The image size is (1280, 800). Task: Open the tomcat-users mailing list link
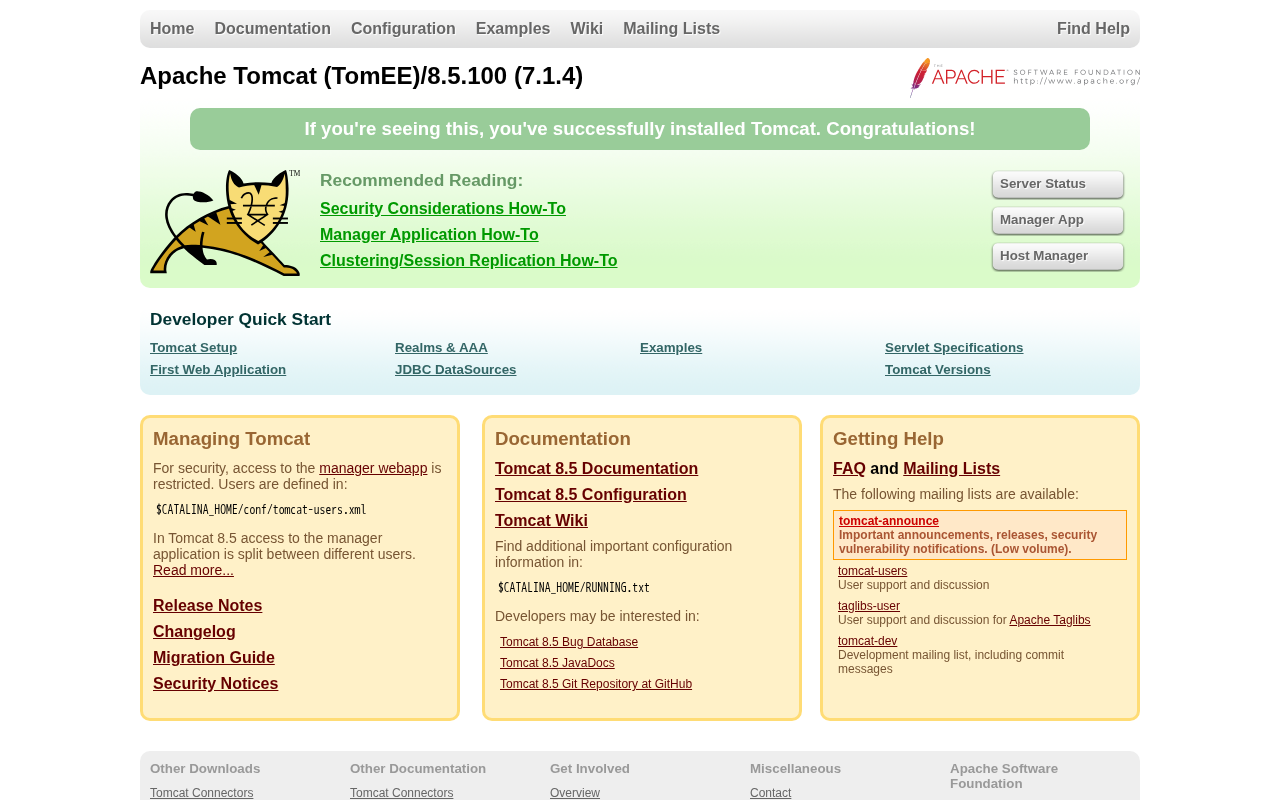click(x=872, y=571)
